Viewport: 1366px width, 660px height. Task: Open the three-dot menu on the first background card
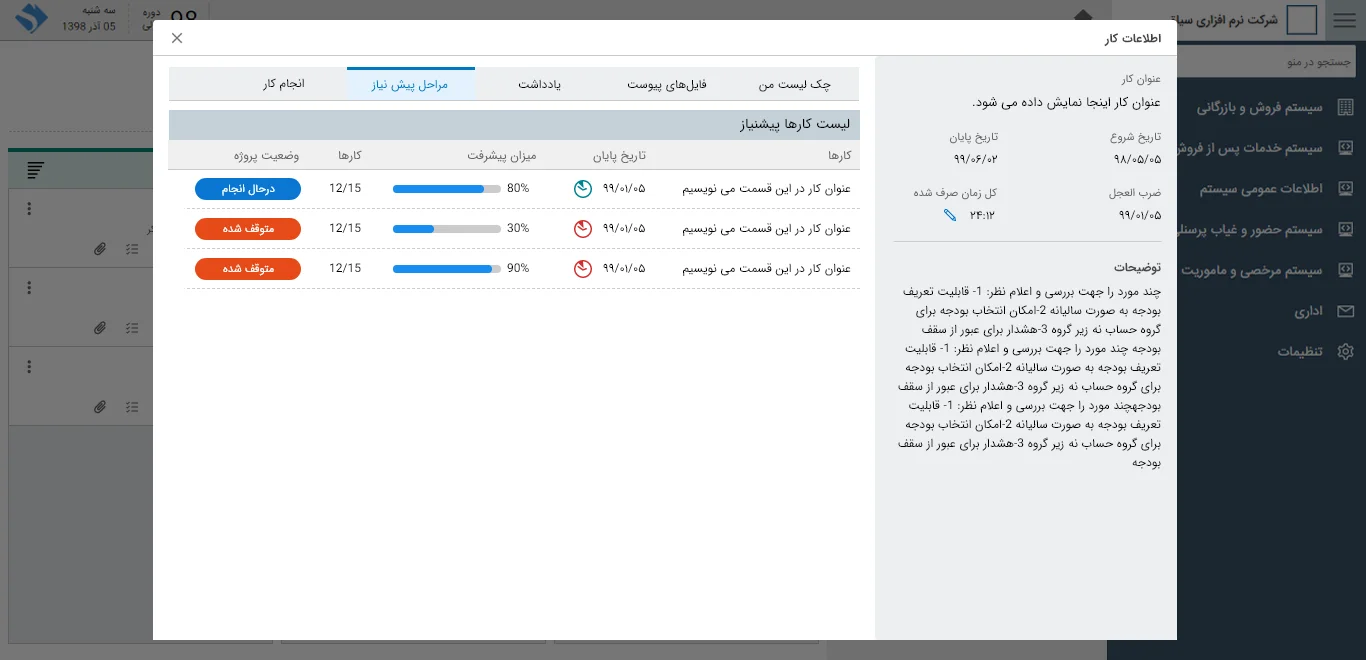[x=29, y=209]
